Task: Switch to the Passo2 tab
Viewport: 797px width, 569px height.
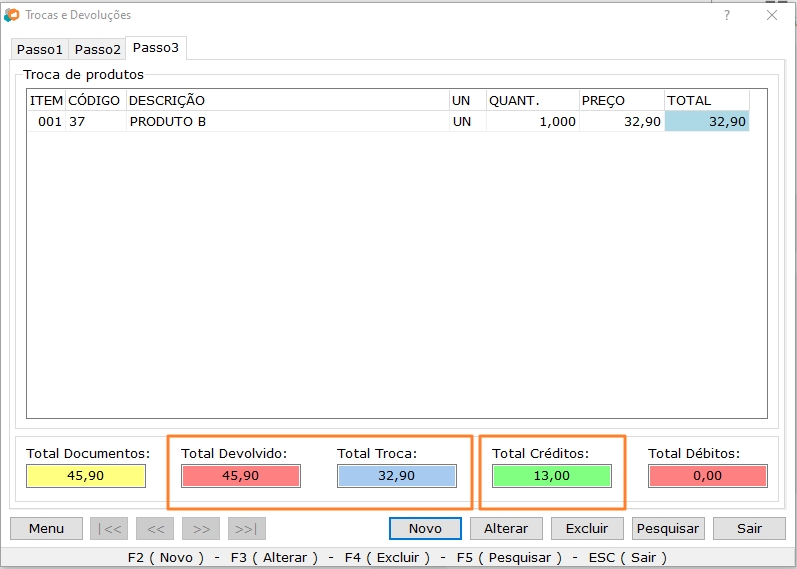Action: [98, 49]
